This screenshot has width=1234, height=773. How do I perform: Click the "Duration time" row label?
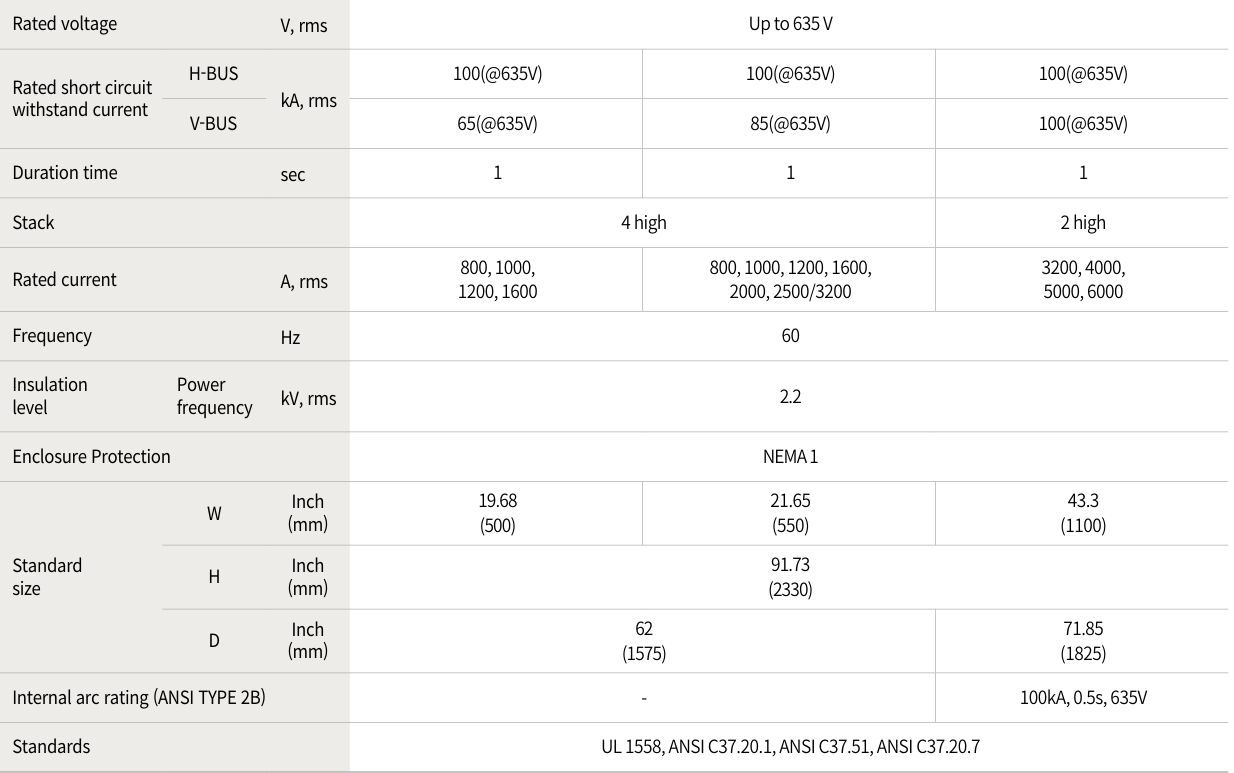65,173
